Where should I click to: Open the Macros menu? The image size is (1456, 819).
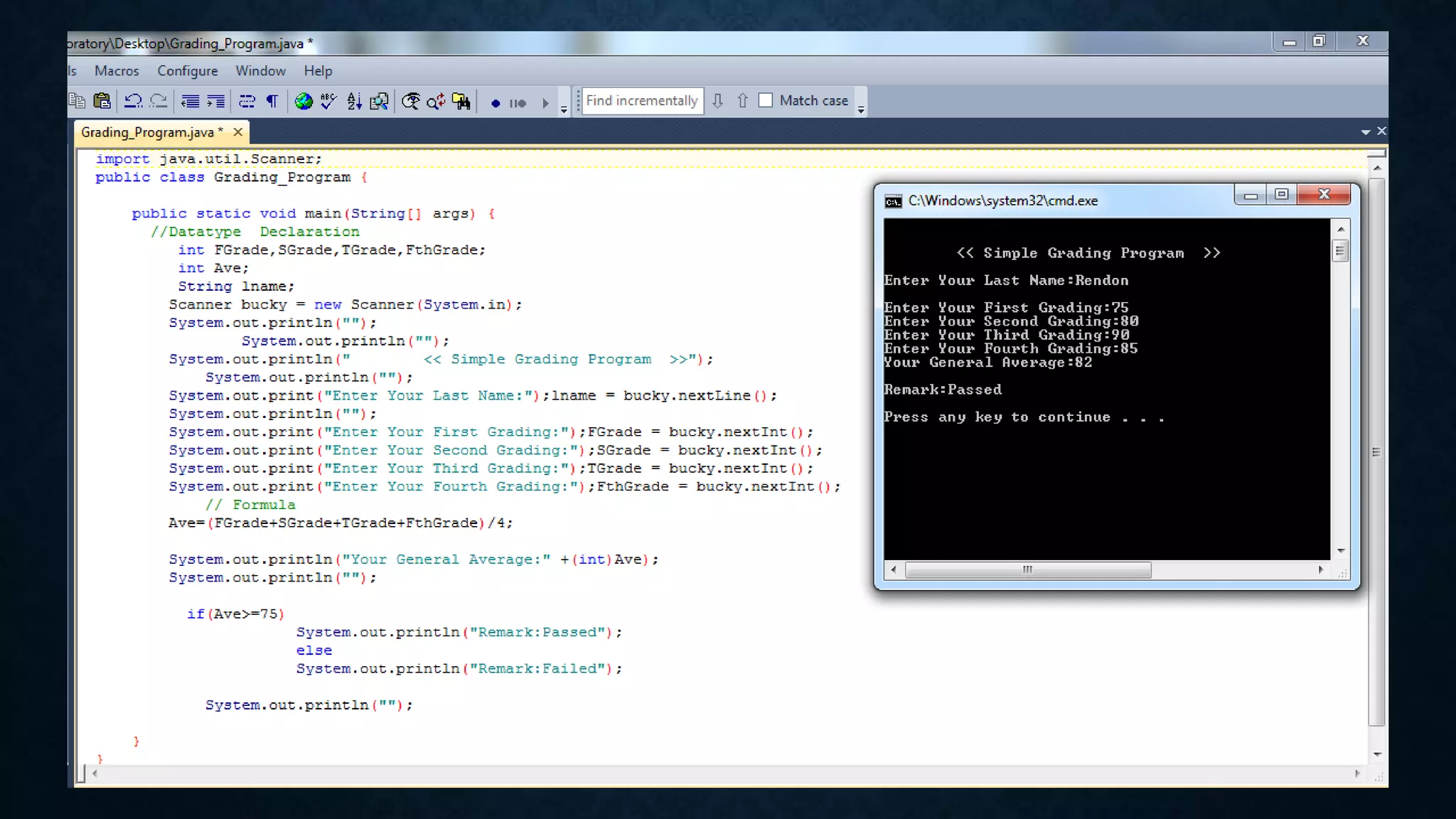click(x=117, y=70)
